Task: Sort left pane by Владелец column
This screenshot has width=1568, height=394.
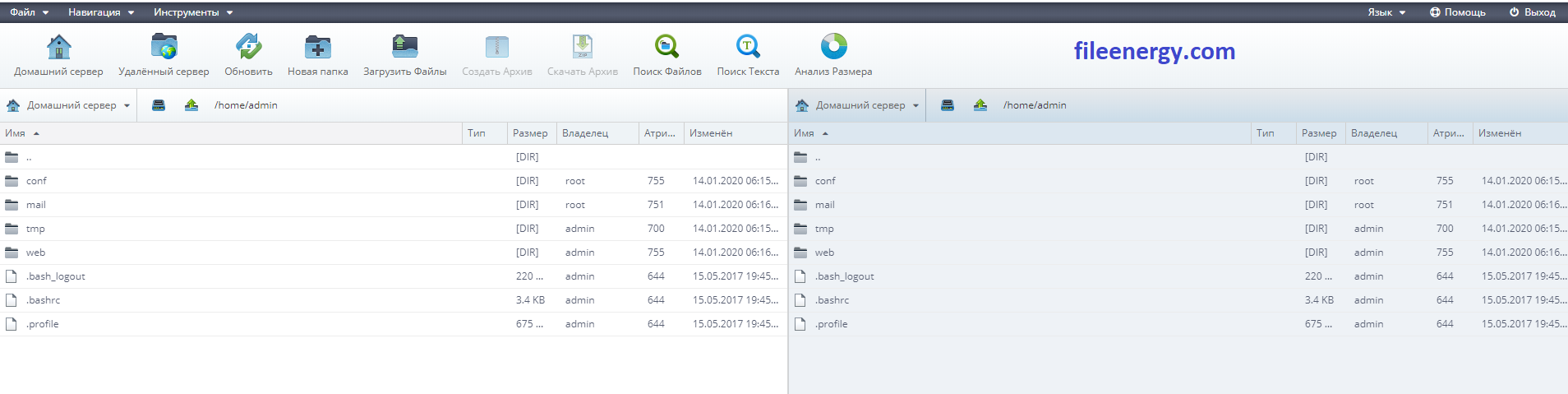Action: tap(597, 133)
